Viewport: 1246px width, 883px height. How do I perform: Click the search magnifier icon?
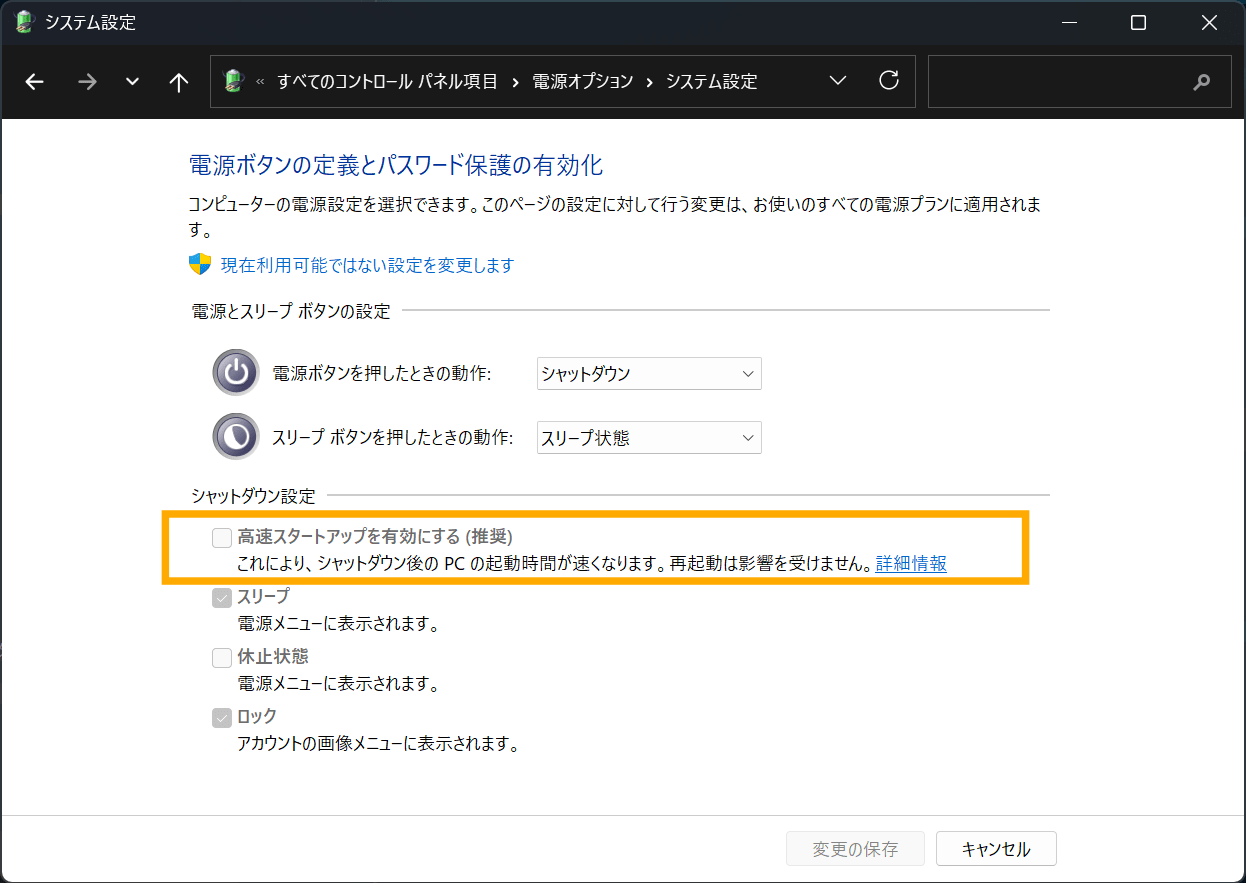[x=1201, y=81]
